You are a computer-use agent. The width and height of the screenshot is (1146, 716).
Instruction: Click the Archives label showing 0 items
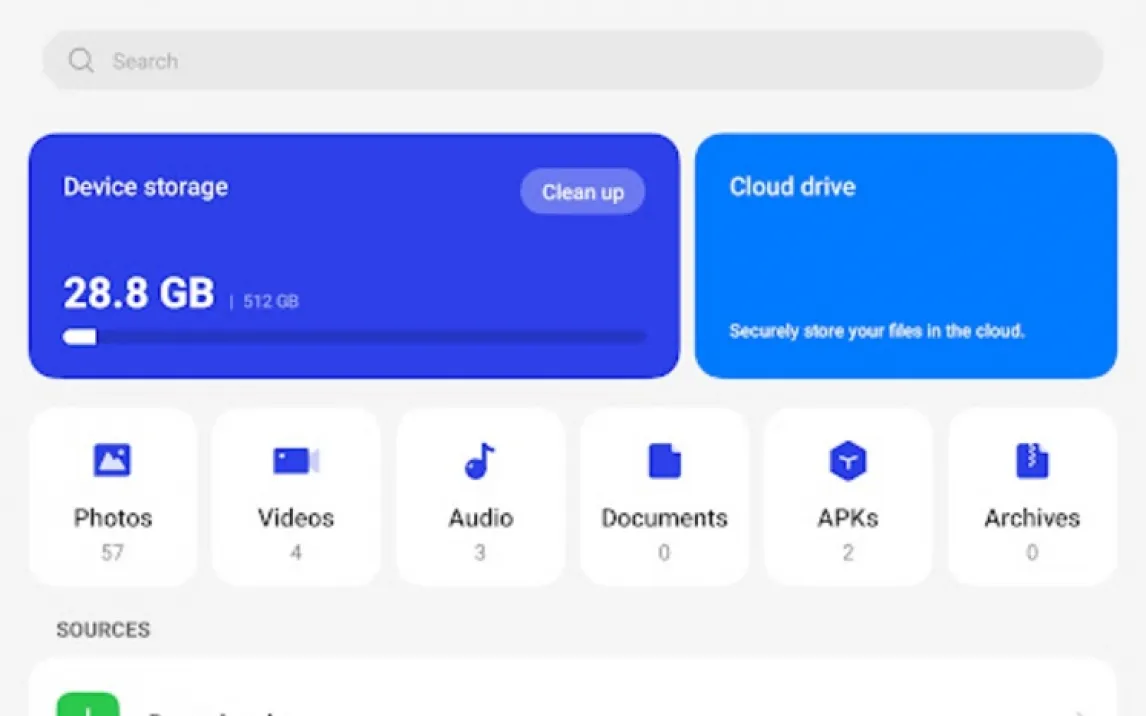point(1032,518)
